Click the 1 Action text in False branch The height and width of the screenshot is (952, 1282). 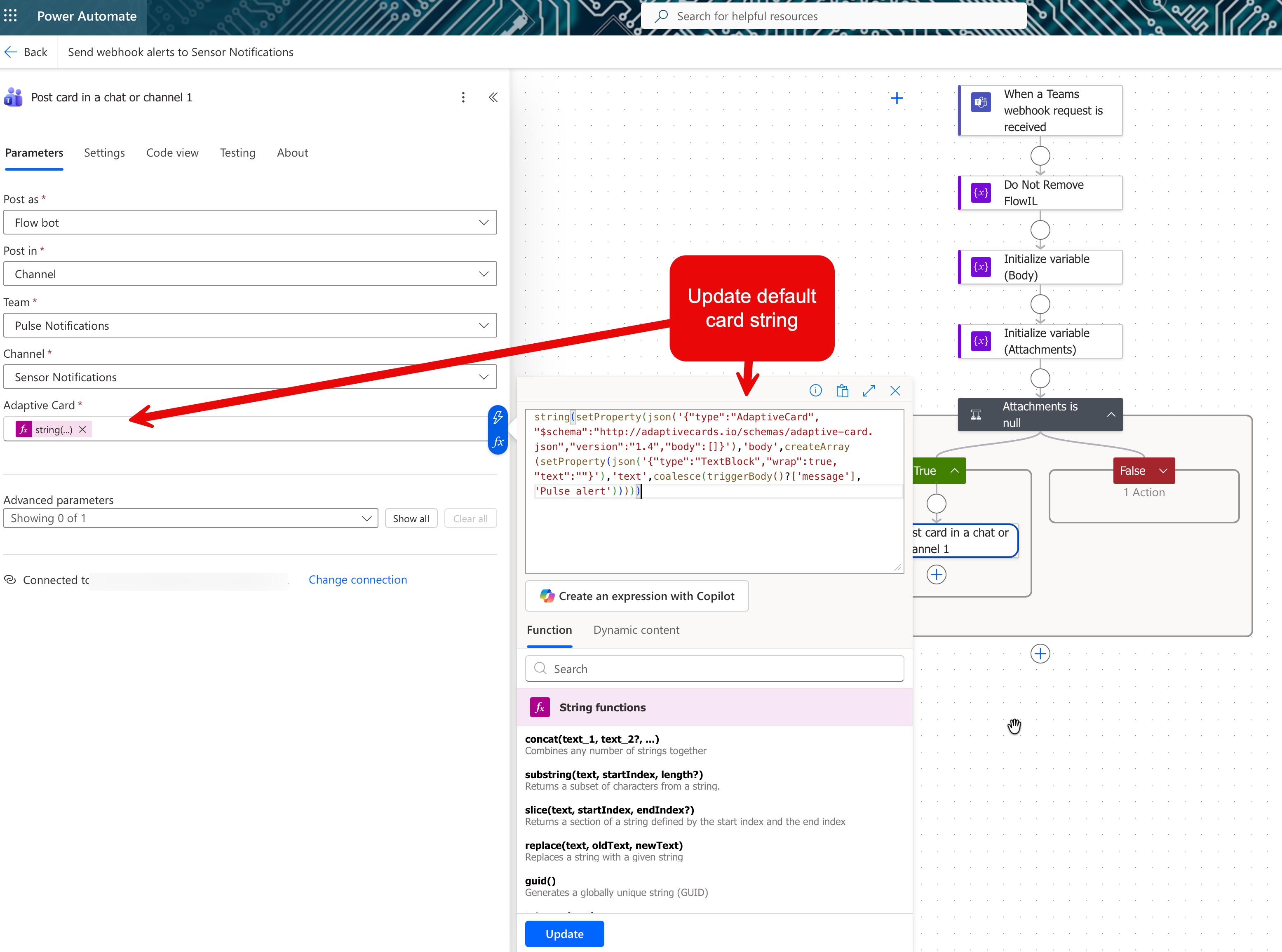(x=1144, y=492)
